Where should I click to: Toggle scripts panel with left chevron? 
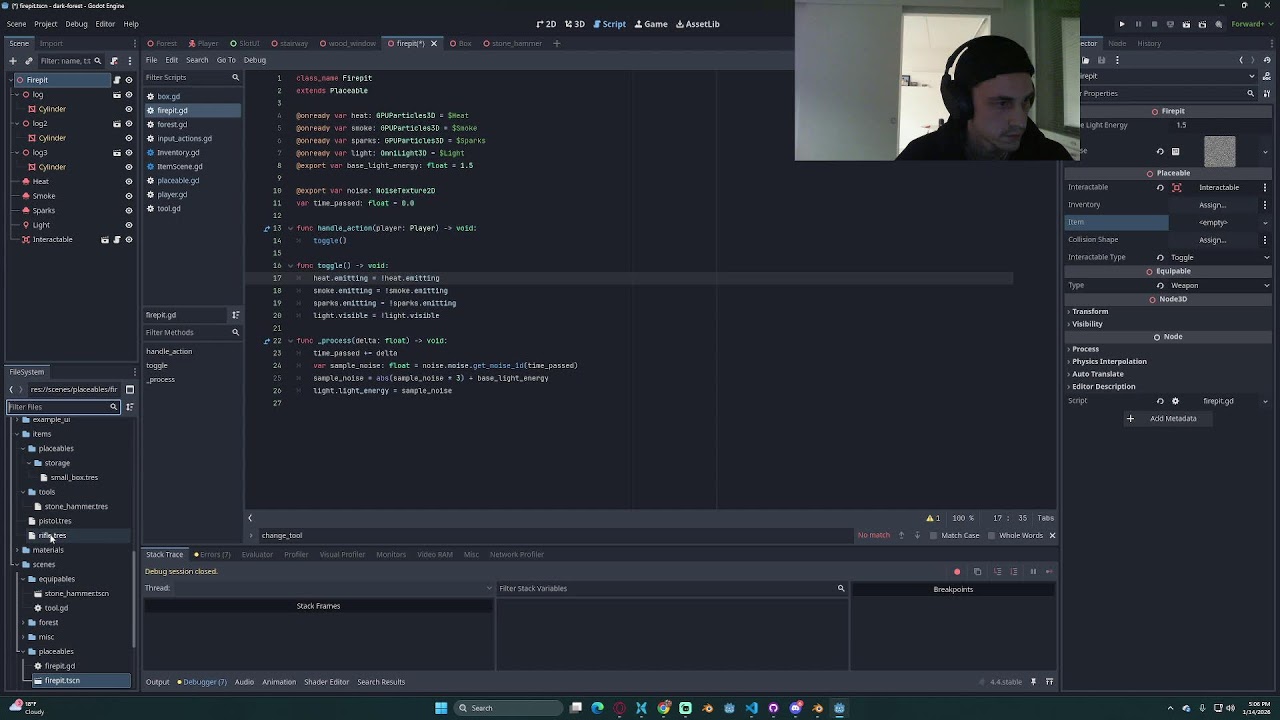[250, 518]
